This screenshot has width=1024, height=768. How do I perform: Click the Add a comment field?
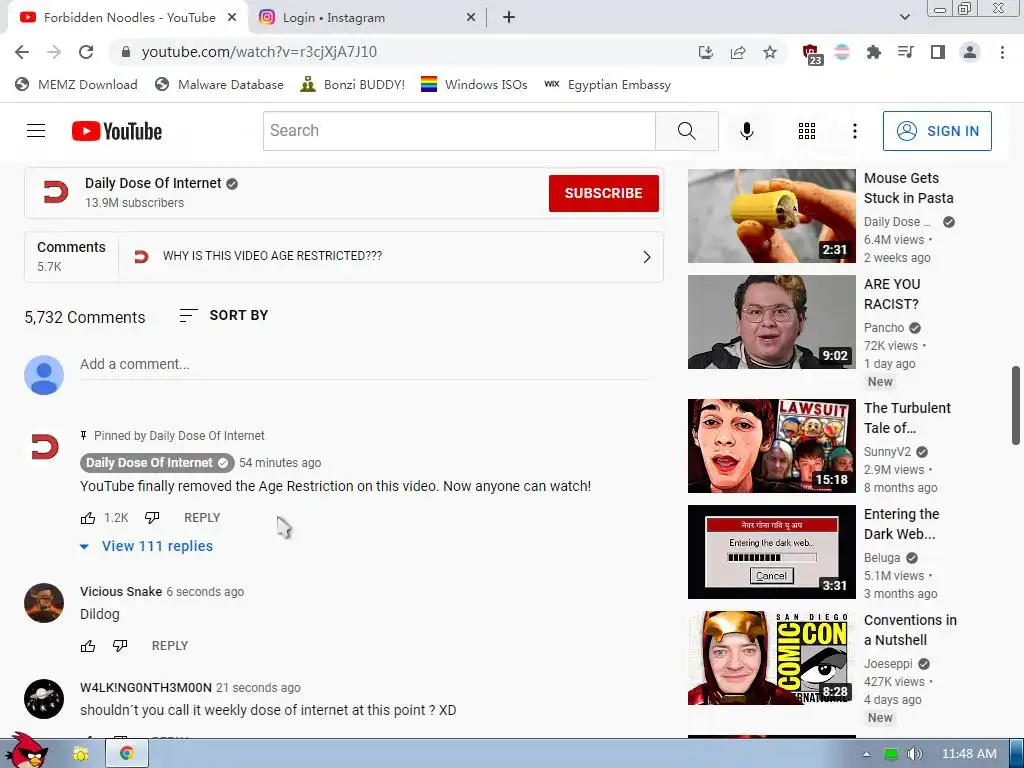tap(364, 365)
